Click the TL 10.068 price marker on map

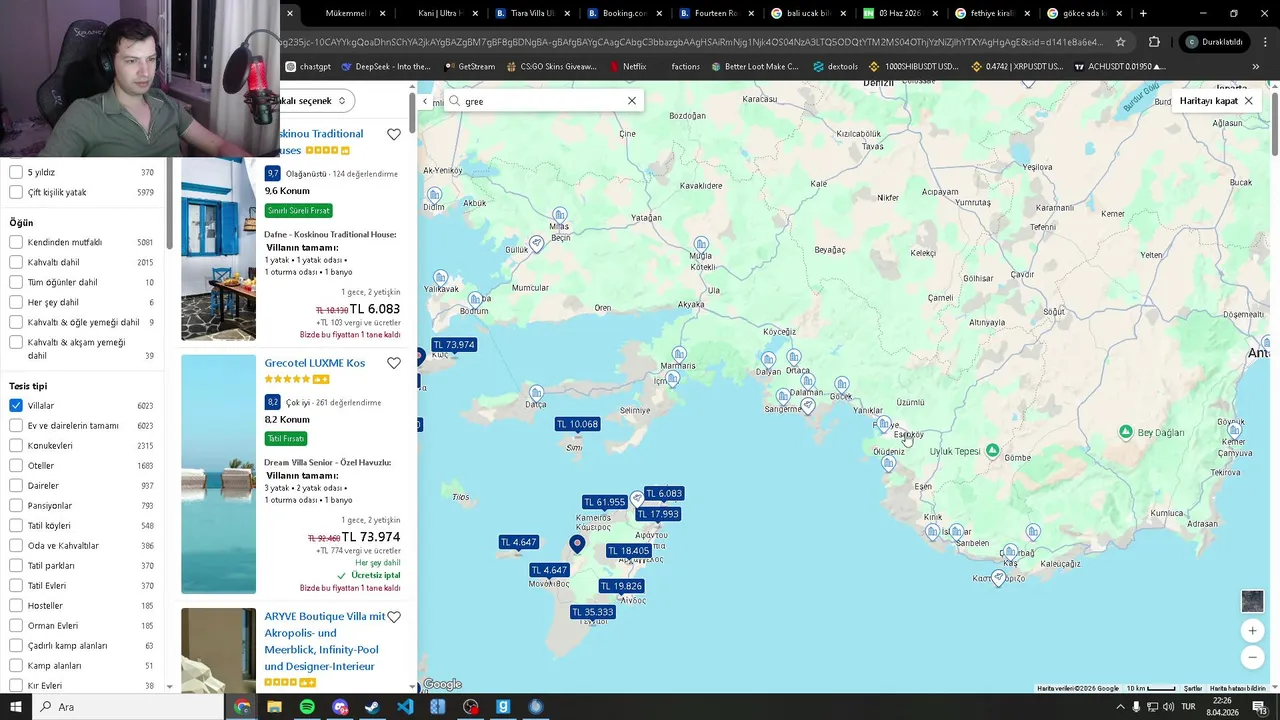coord(578,424)
